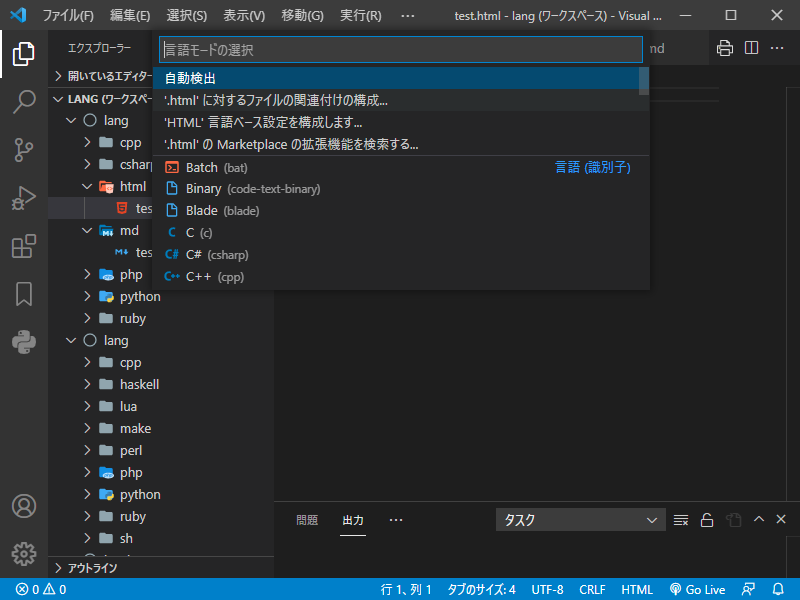Switch to the 出力 panel tab
Screen dimensions: 800x600
tap(353, 520)
